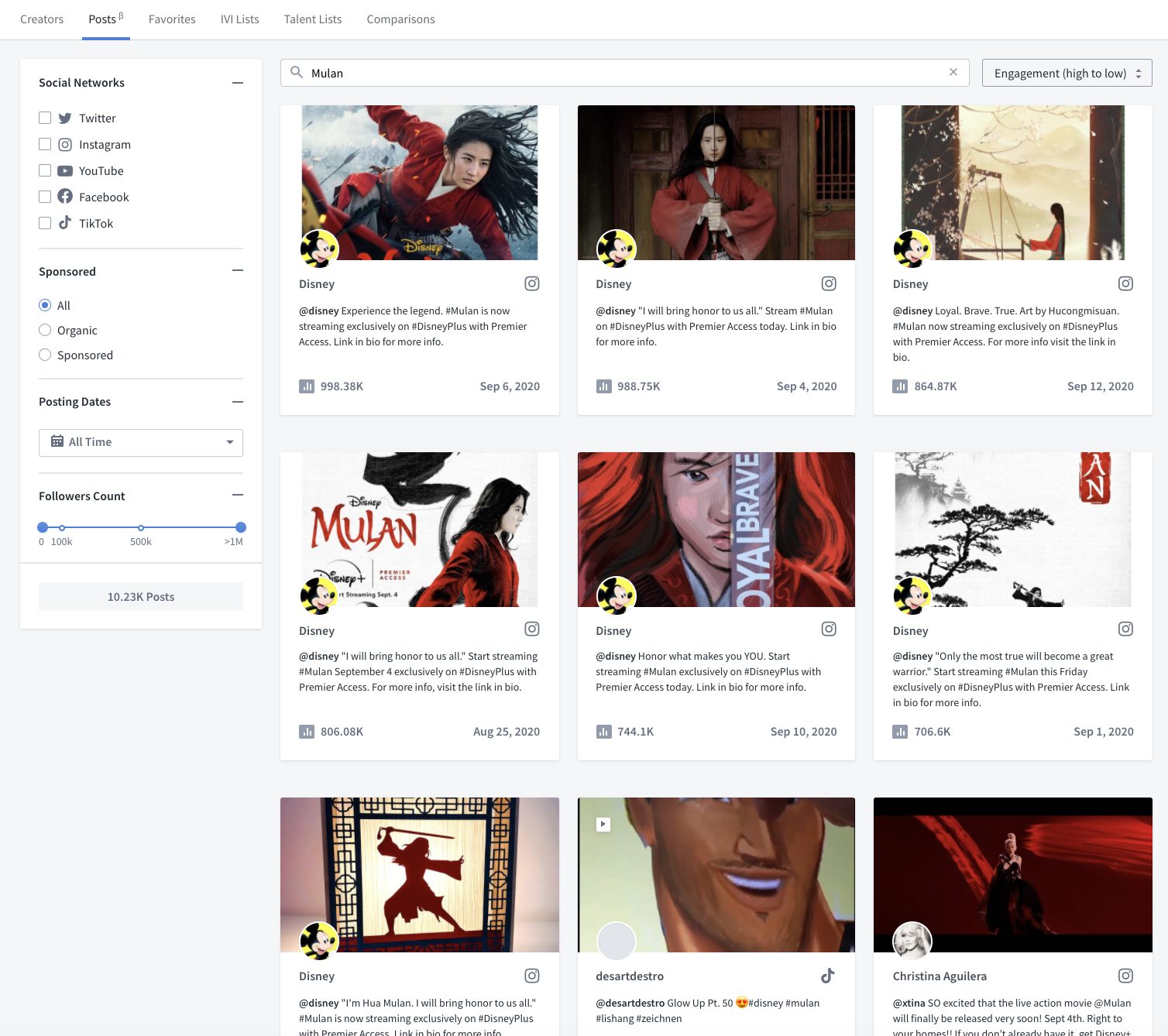The image size is (1168, 1036).
Task: Click @desartdestro handle in caption
Action: (x=630, y=1003)
